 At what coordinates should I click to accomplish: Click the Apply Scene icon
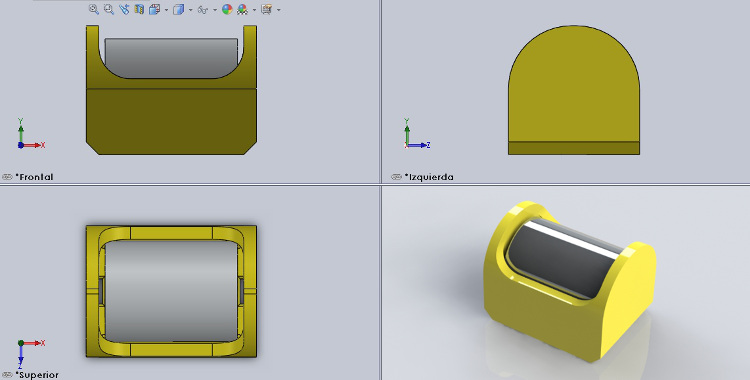coord(242,10)
